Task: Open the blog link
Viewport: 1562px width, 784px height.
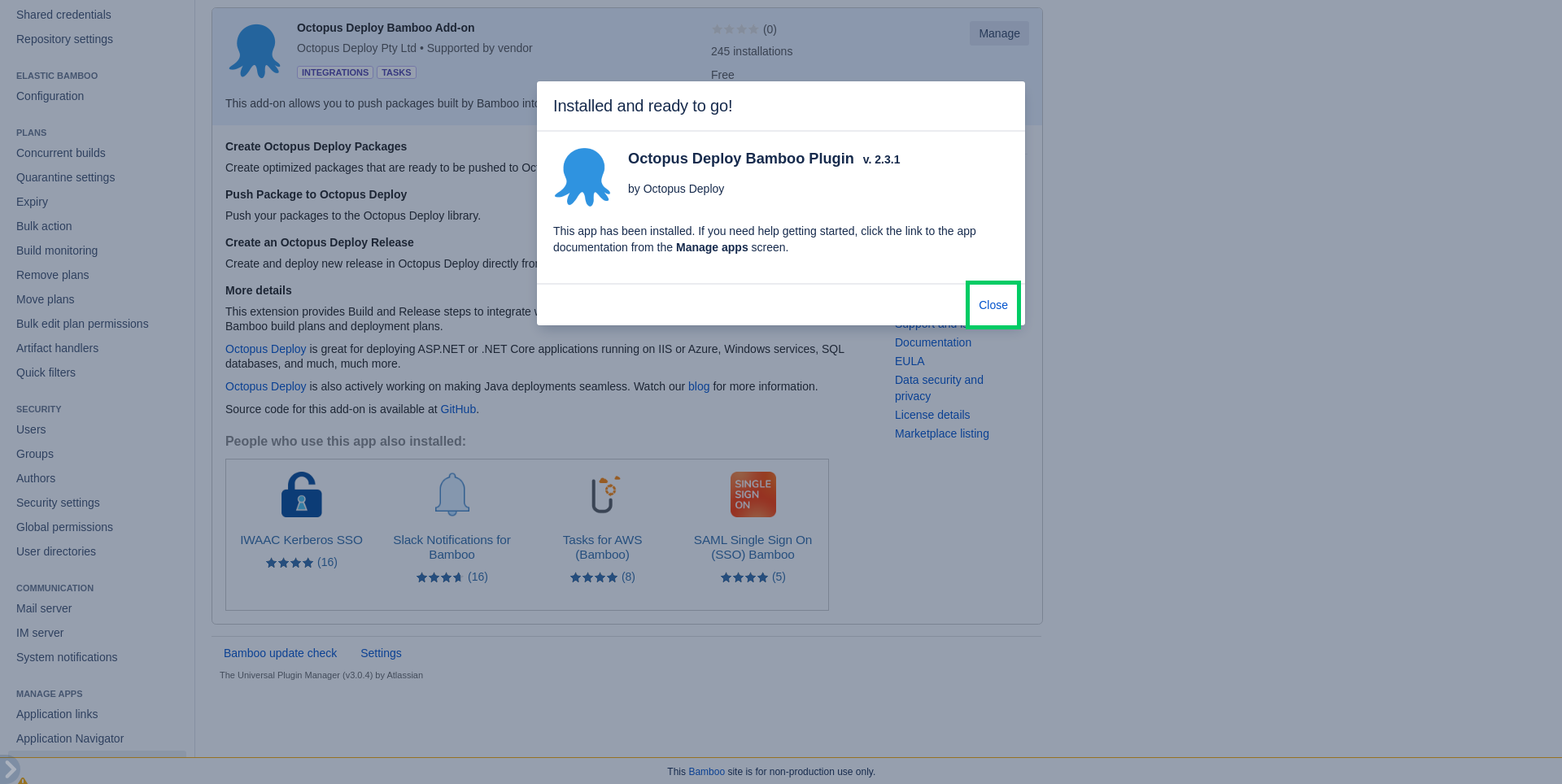Action: pyautogui.click(x=699, y=386)
